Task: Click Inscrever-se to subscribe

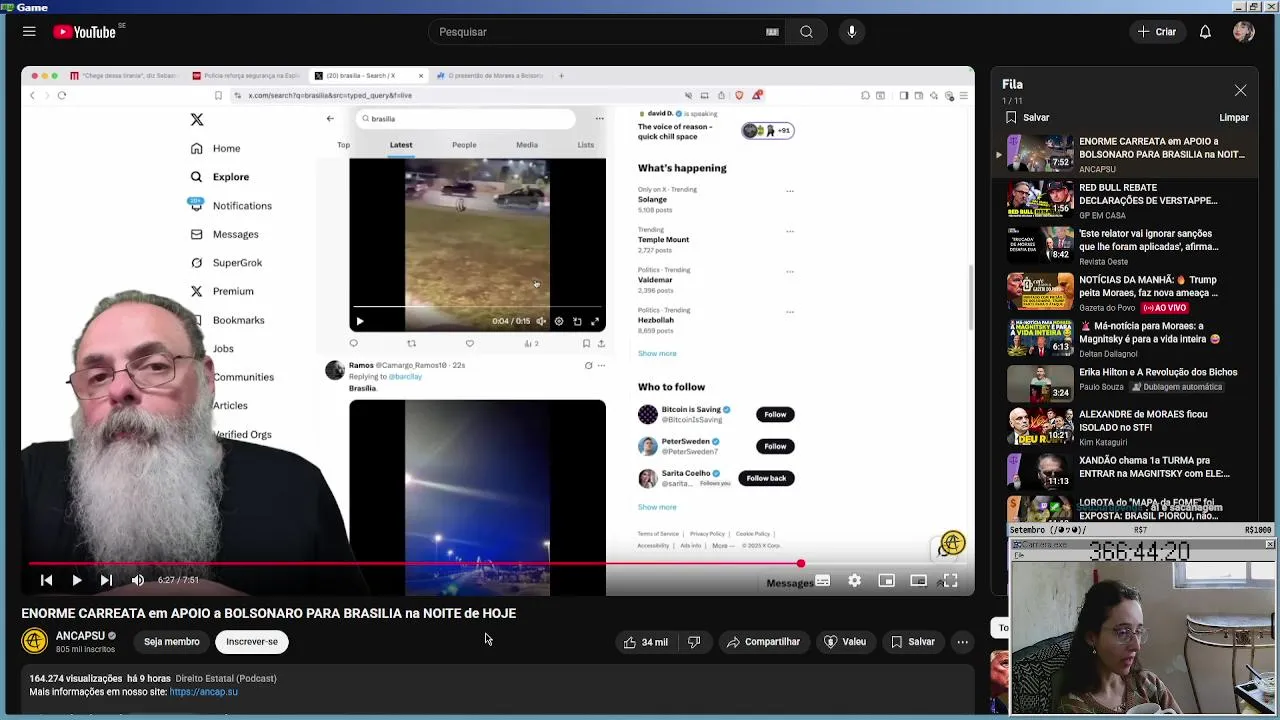Action: pyautogui.click(x=252, y=642)
